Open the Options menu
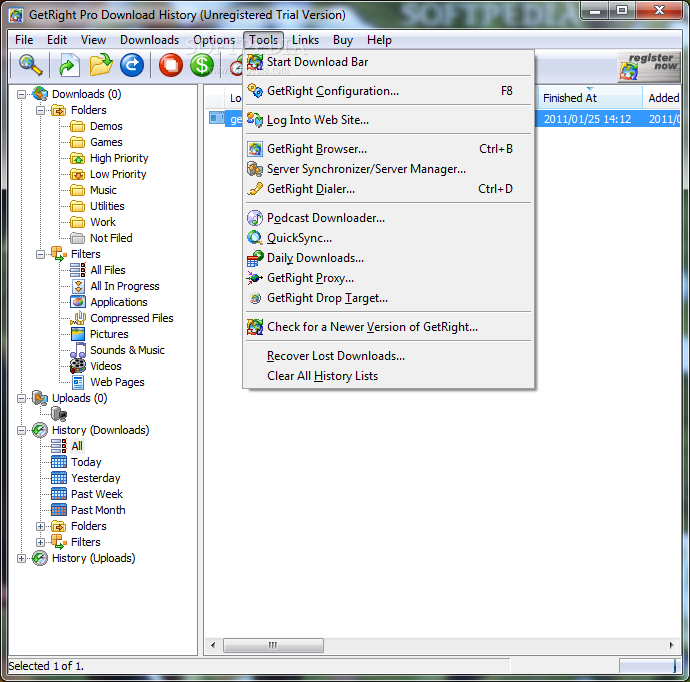 (x=214, y=40)
